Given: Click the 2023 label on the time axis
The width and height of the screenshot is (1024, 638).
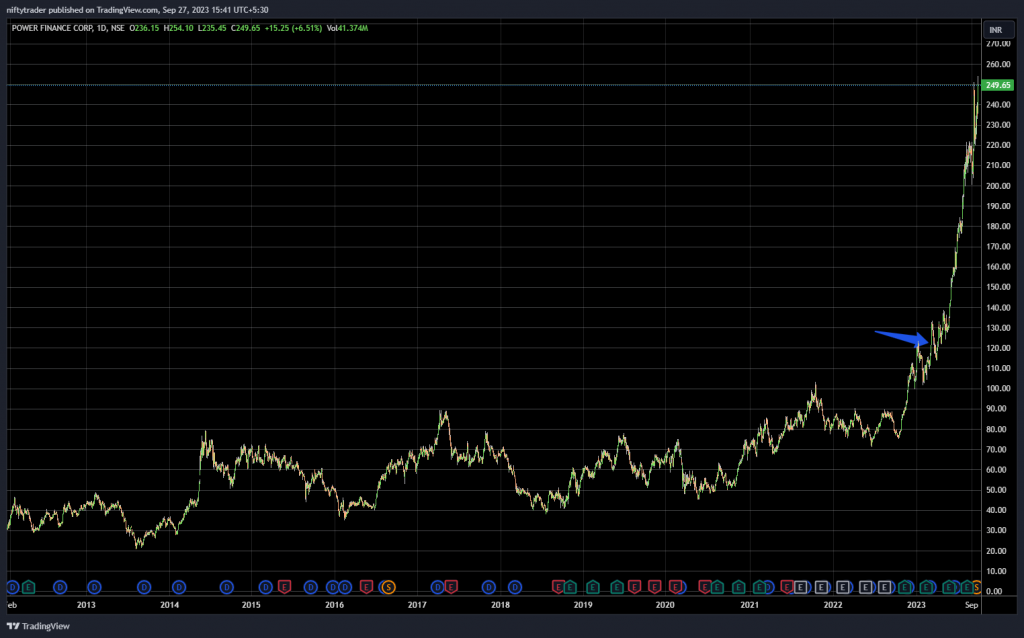Looking at the screenshot, I should [x=916, y=605].
